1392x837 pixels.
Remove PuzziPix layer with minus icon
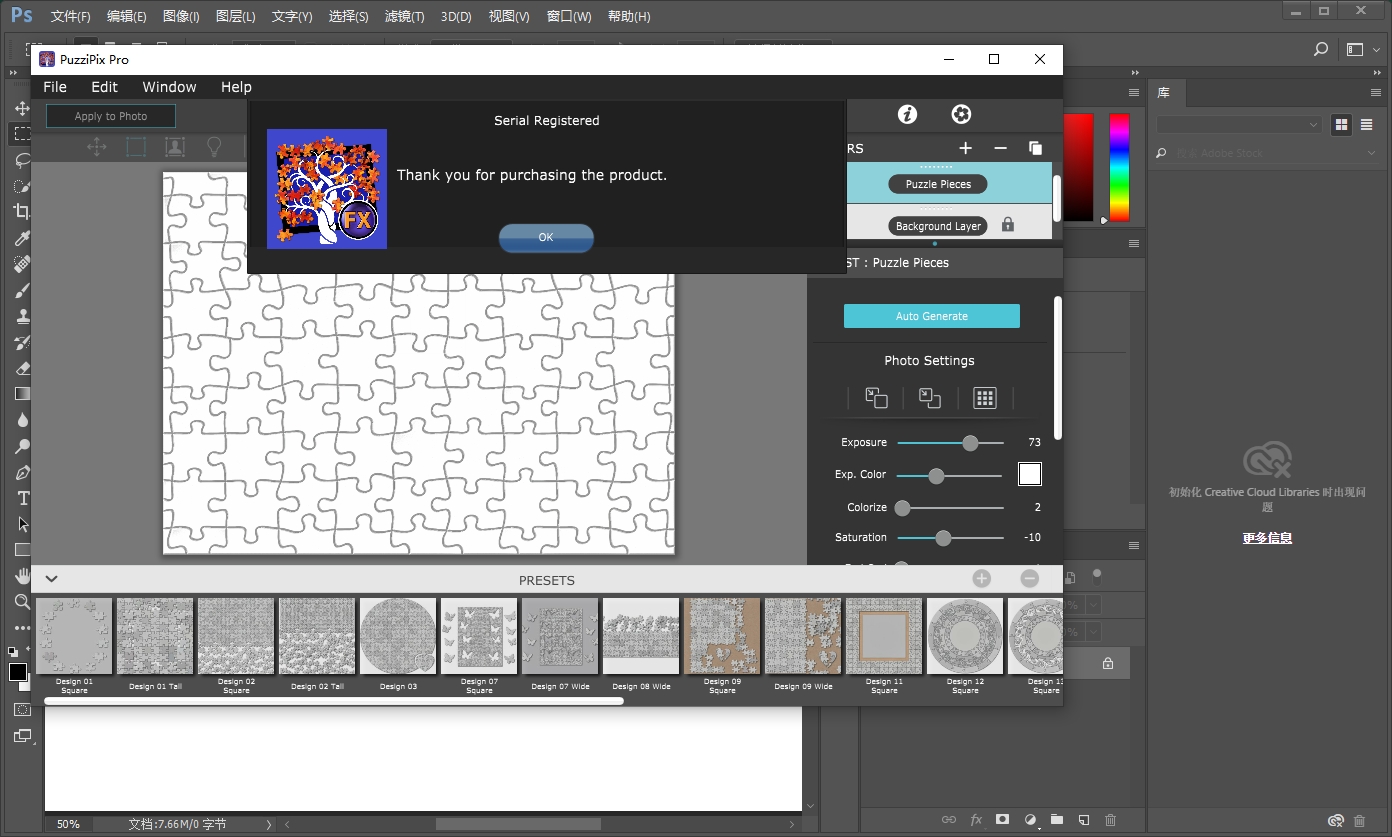pyautogui.click(x=1000, y=148)
